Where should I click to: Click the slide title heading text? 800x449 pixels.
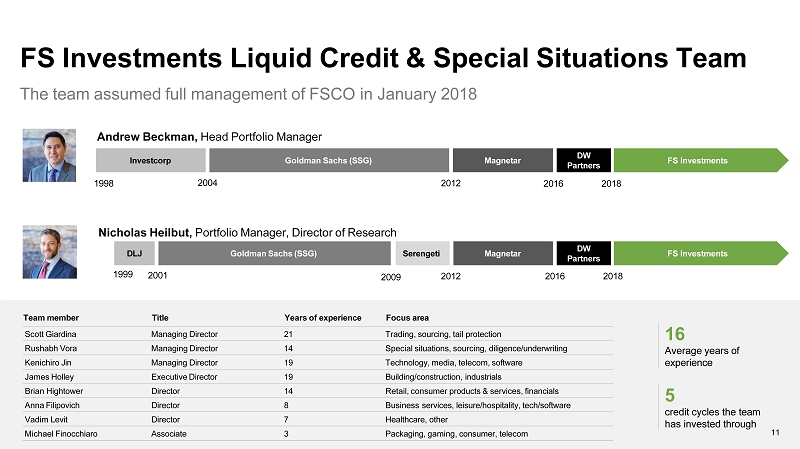(x=383, y=58)
